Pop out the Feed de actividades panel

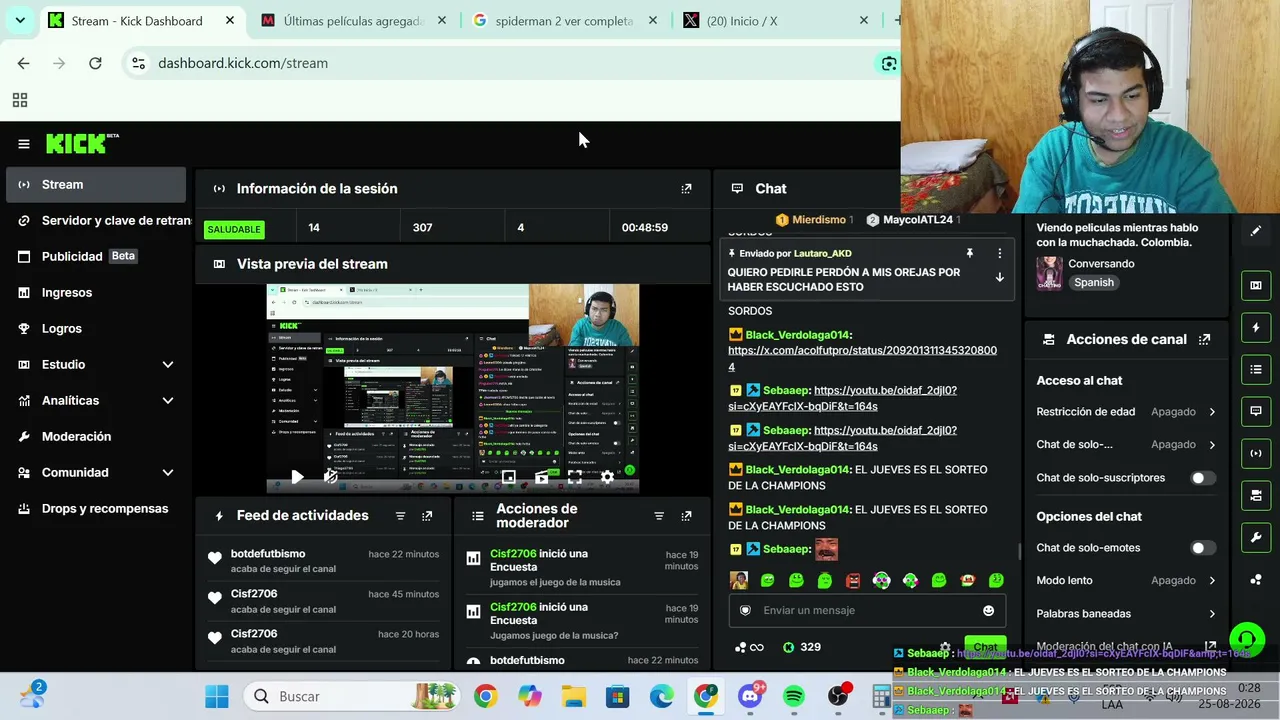coord(427,516)
